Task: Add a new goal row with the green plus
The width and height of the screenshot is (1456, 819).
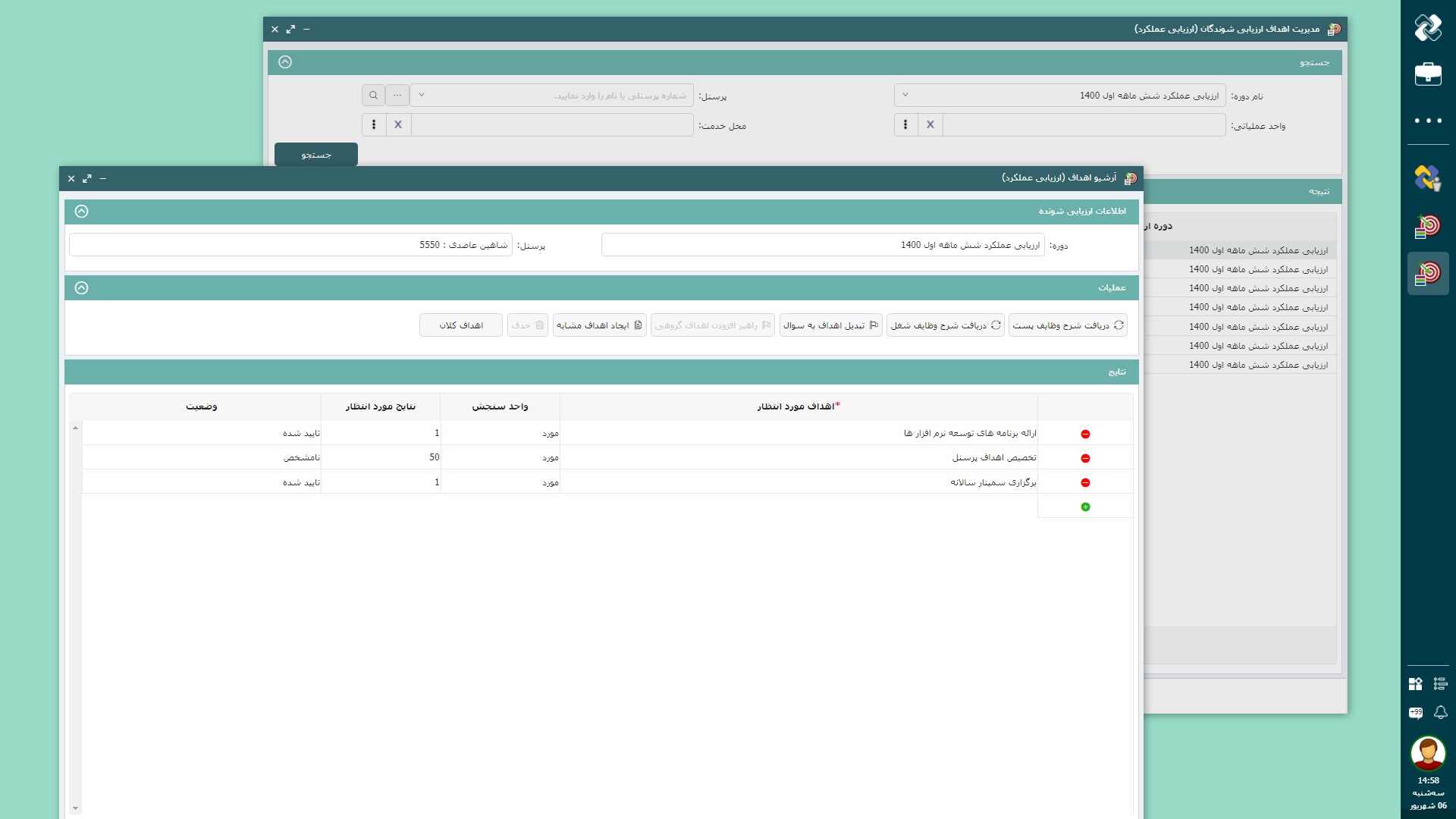Action: [x=1085, y=507]
